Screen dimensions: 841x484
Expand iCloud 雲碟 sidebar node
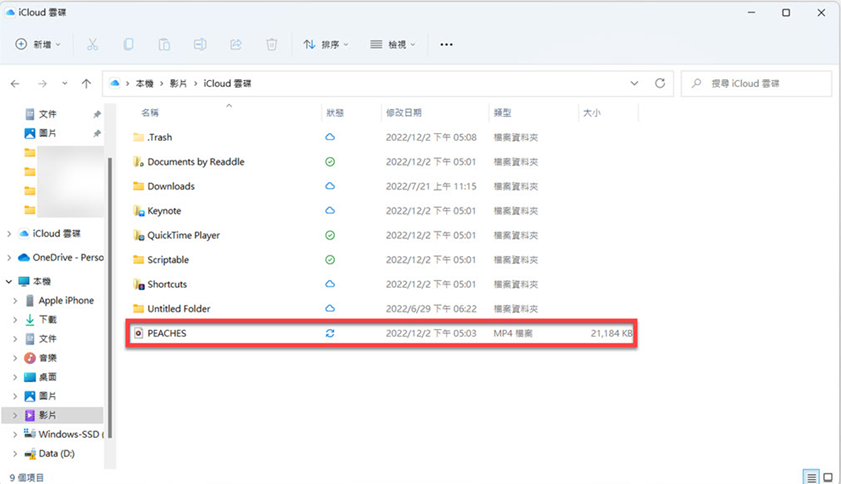[9, 233]
